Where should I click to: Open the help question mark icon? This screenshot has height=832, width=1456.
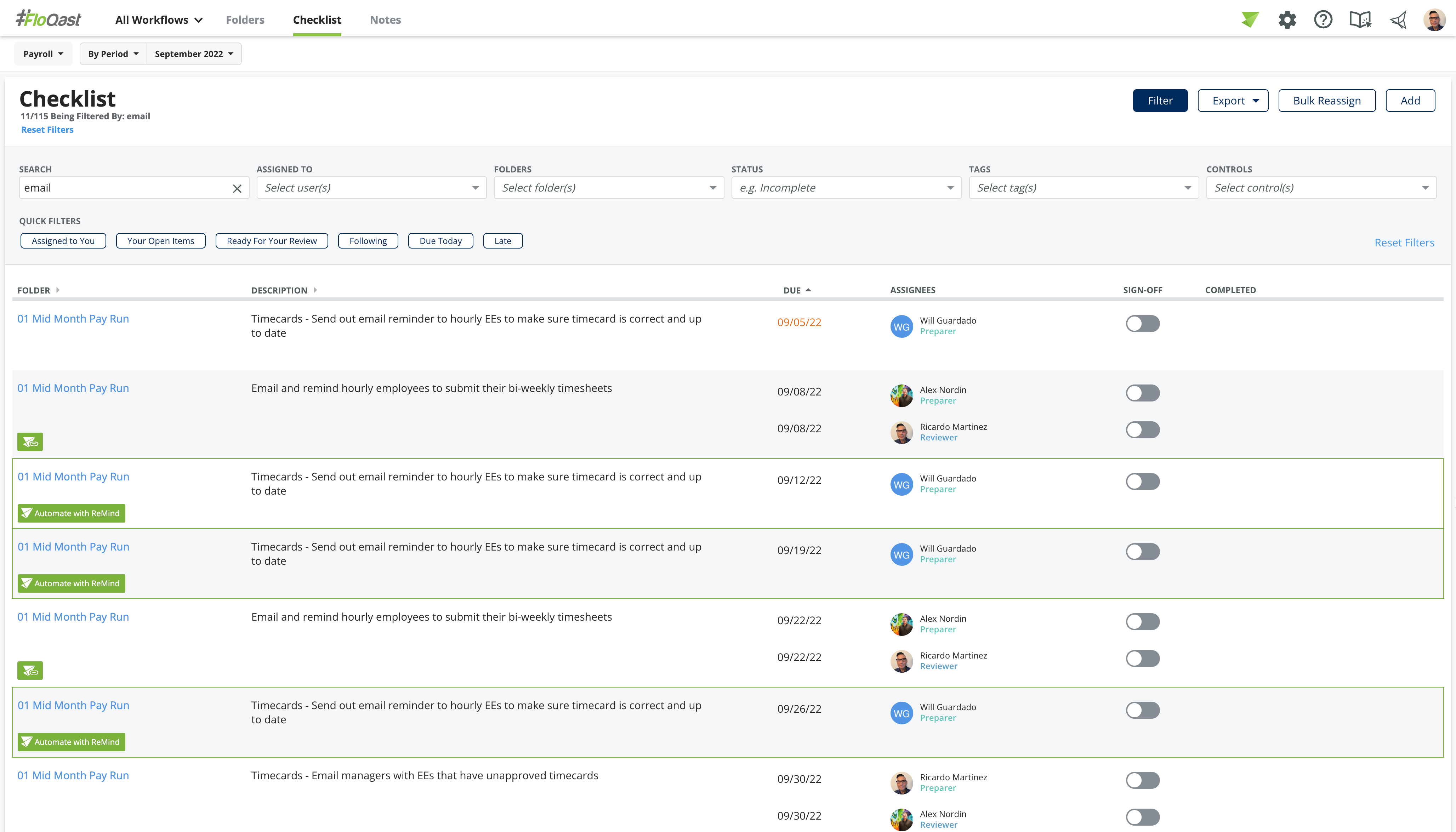click(1323, 20)
